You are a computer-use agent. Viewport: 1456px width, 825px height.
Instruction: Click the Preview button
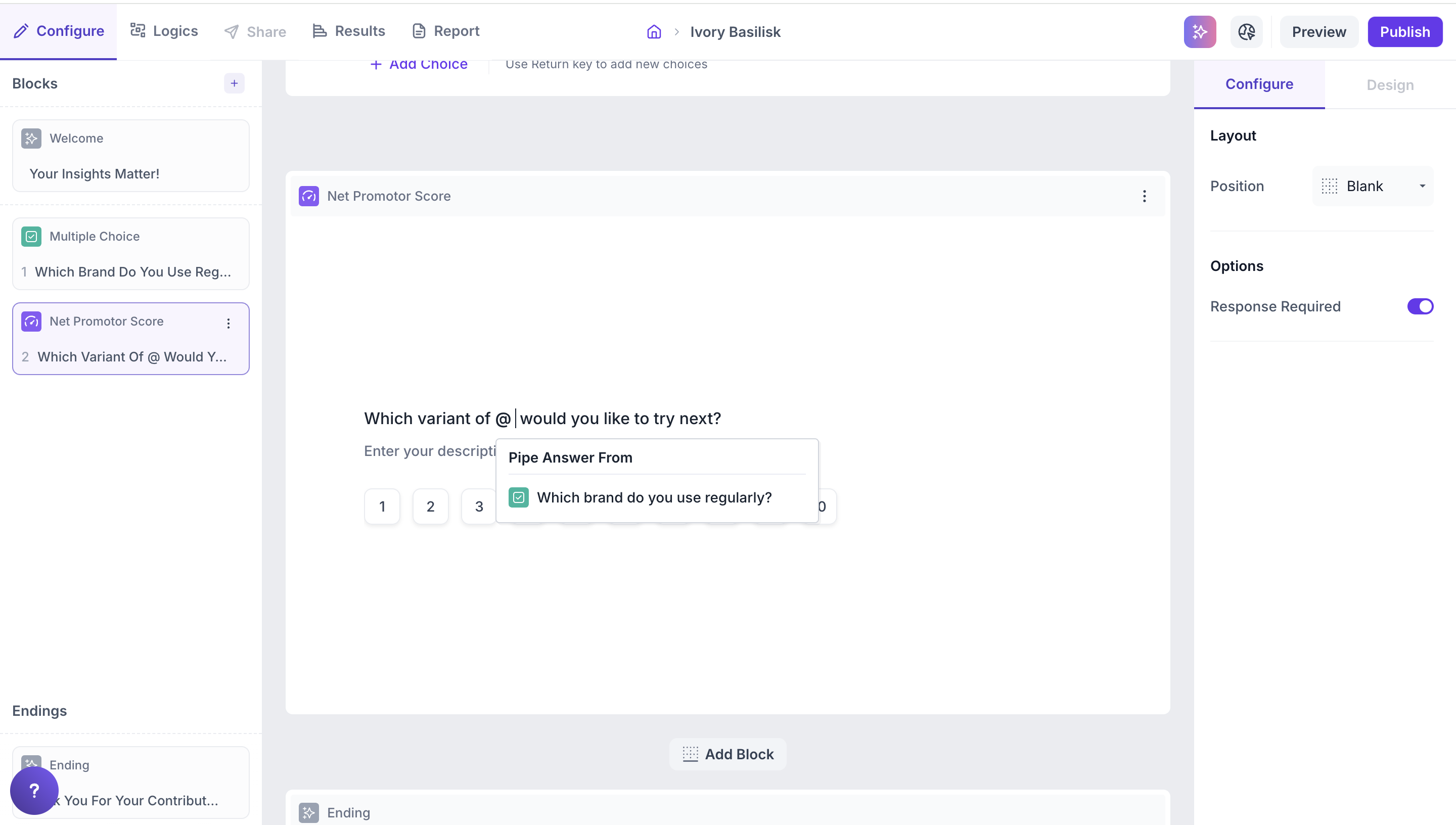click(x=1318, y=32)
